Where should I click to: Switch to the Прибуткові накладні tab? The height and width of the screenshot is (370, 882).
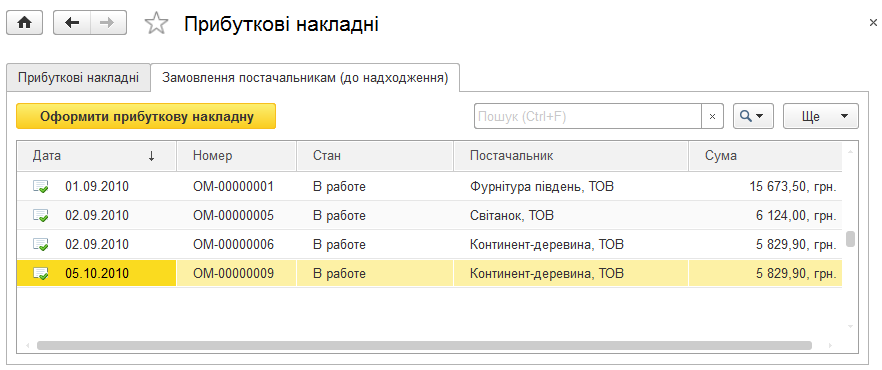point(78,78)
